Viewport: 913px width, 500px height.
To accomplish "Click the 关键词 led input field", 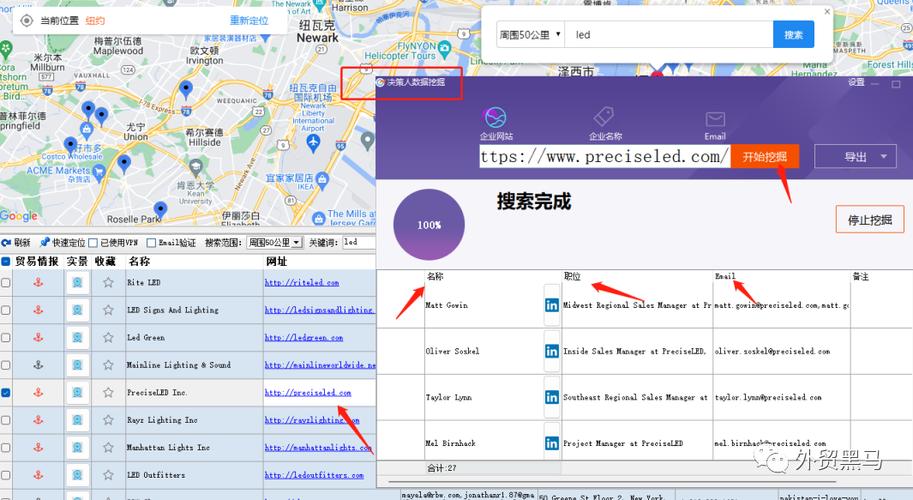I will point(359,242).
